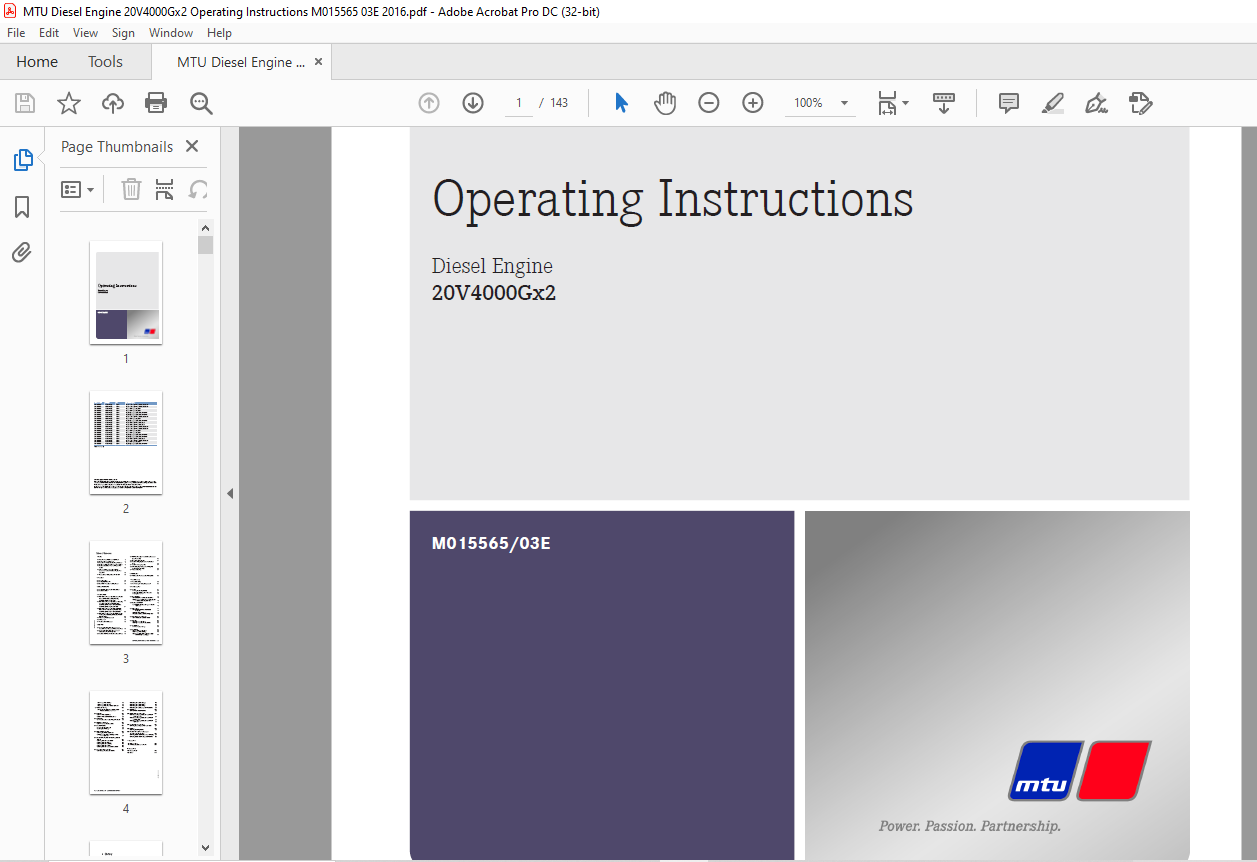Click the insert page break thumbnails icon
This screenshot has height=862, width=1257.
(x=165, y=189)
